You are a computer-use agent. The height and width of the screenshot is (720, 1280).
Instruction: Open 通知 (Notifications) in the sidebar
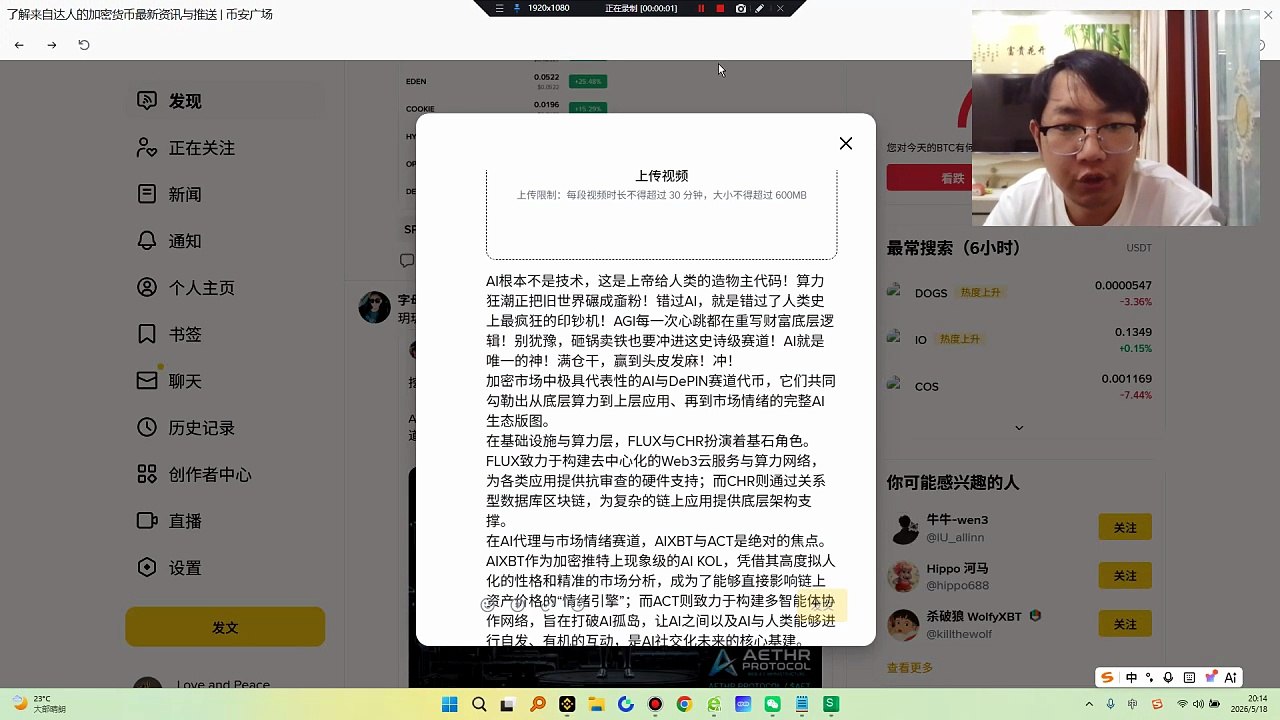[225, 241]
